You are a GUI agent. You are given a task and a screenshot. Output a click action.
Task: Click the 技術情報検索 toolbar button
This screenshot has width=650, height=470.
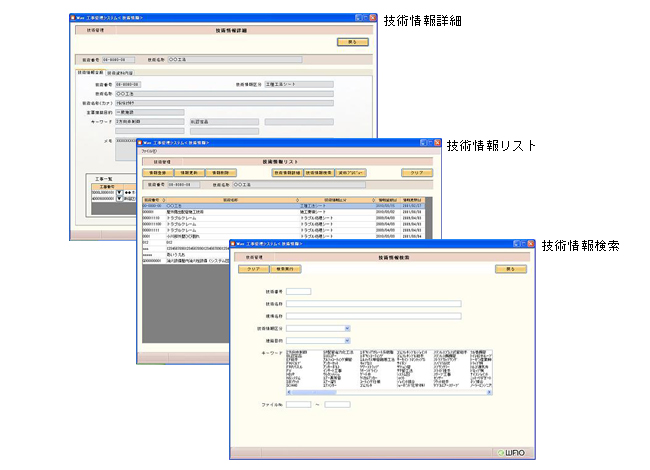pos(319,173)
